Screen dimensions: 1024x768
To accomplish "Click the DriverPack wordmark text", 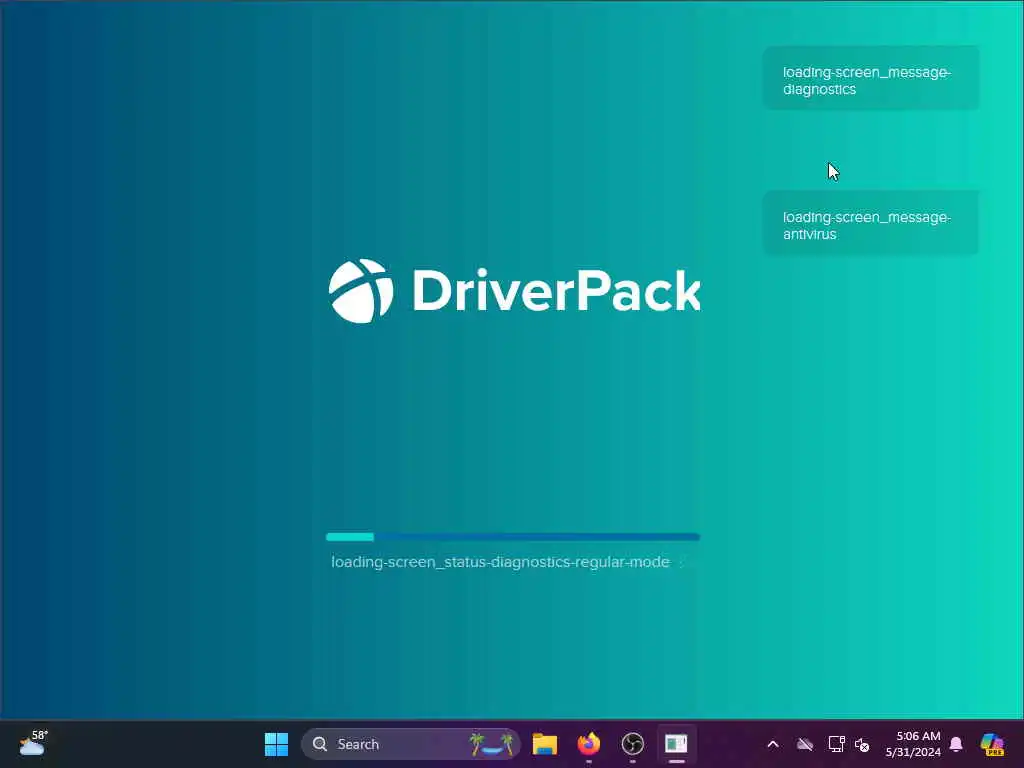I will click(x=557, y=291).
